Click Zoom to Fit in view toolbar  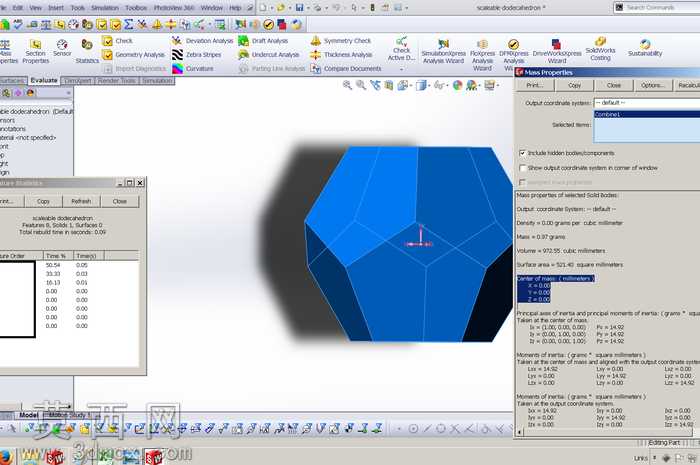click(347, 85)
